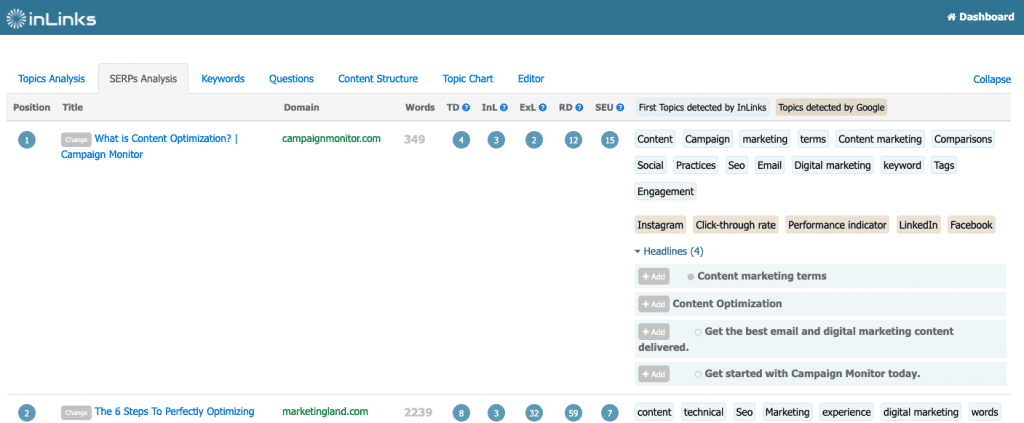Switch to the Editor tab
Image resolution: width=1024 pixels, height=423 pixels.
click(x=531, y=79)
